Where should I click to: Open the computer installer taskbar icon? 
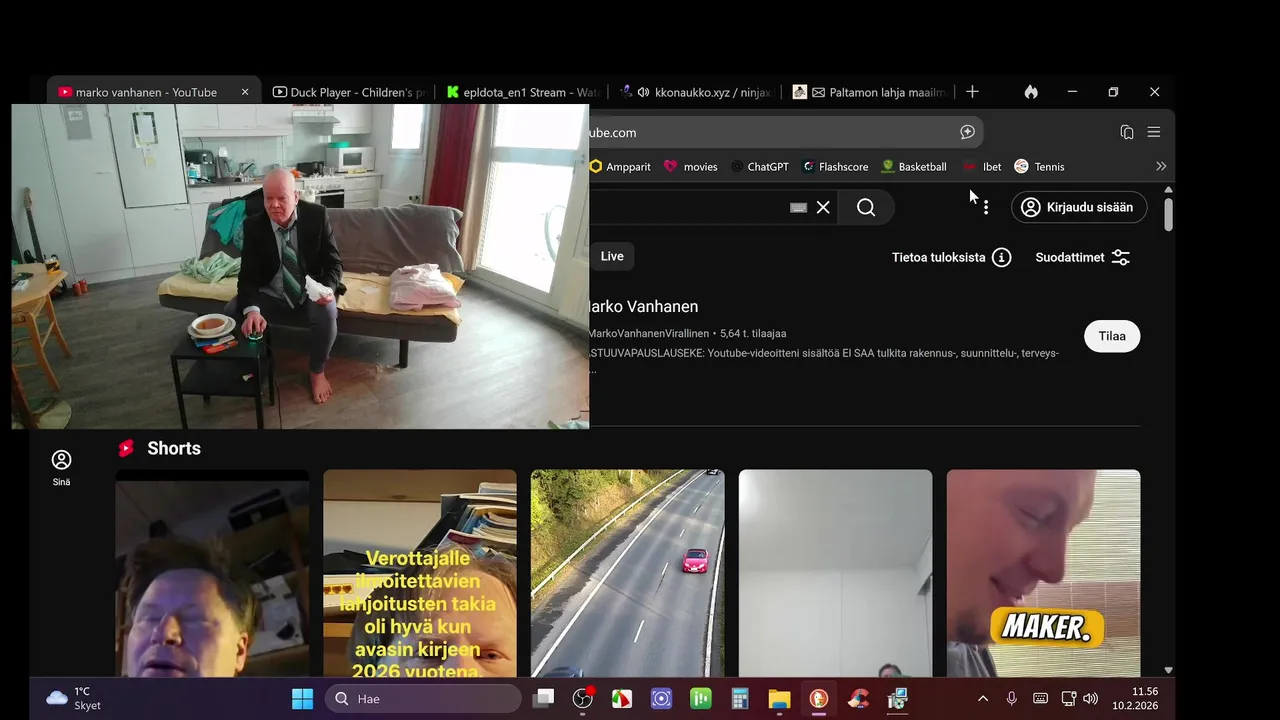click(x=898, y=699)
